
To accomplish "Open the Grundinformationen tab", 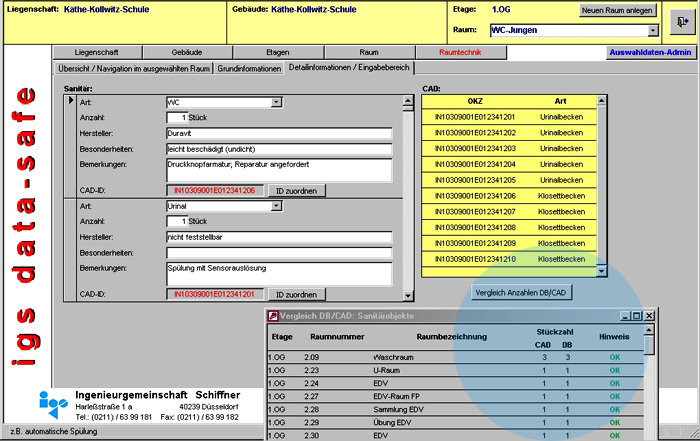I will click(x=249, y=68).
